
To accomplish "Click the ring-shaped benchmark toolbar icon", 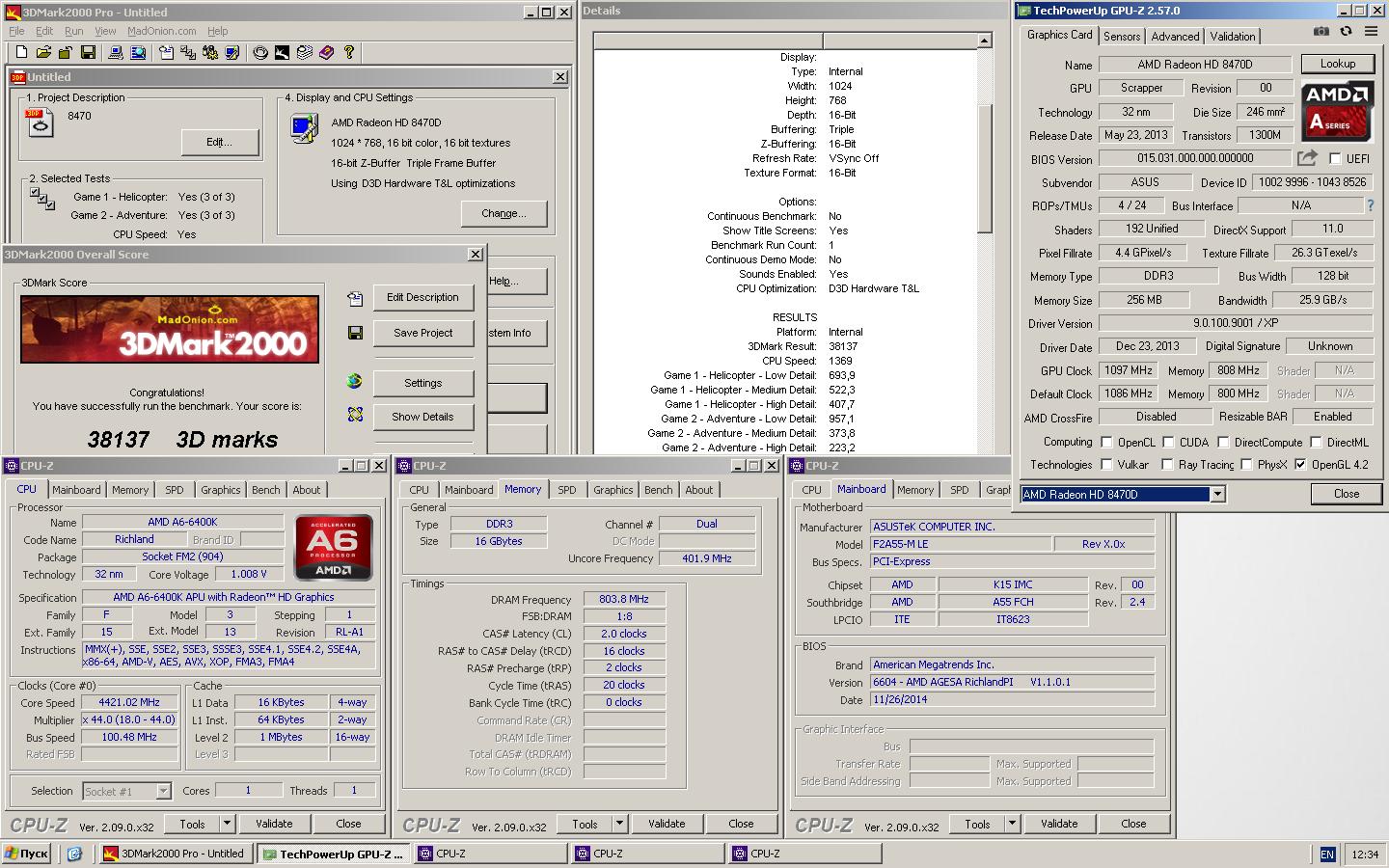I will click(x=260, y=53).
